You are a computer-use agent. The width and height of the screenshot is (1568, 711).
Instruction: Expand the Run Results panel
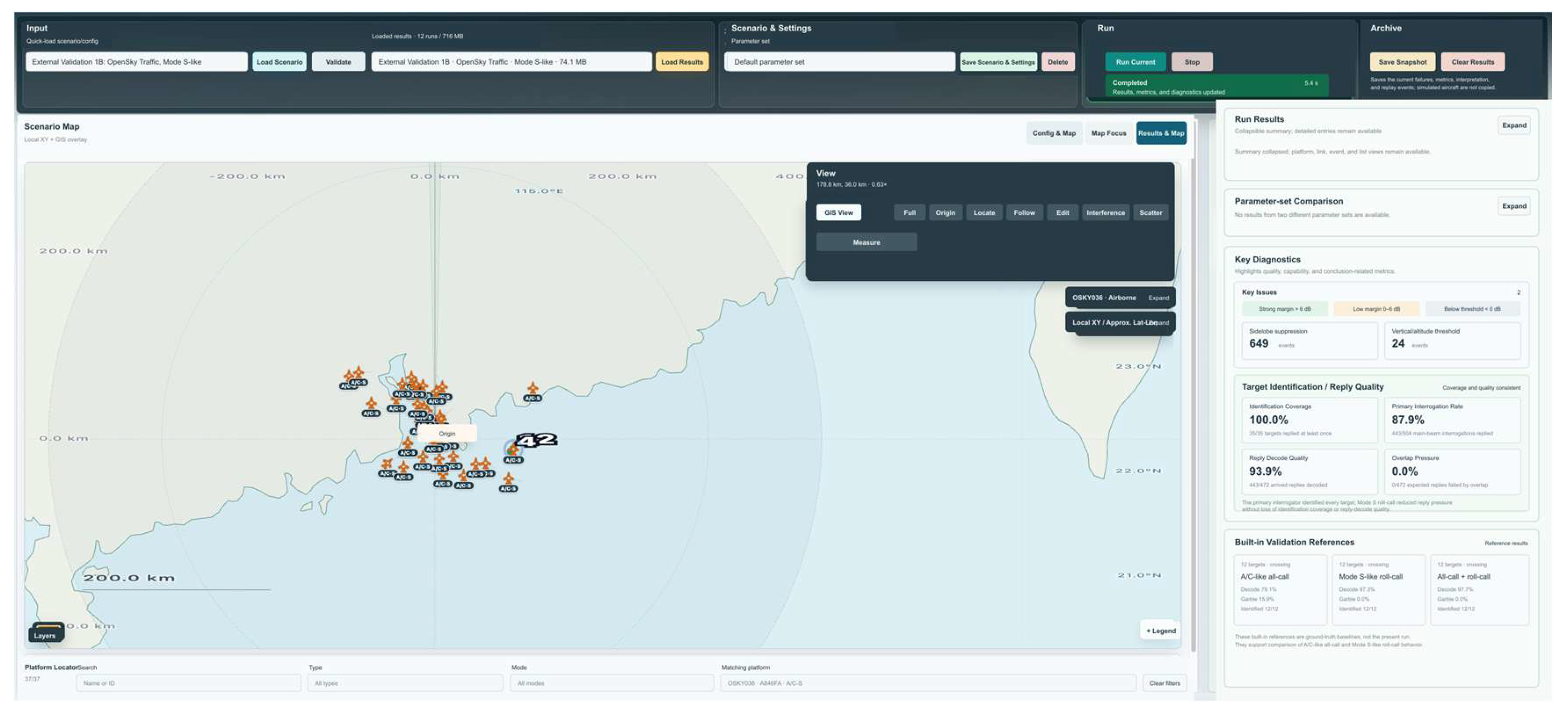click(x=1514, y=125)
